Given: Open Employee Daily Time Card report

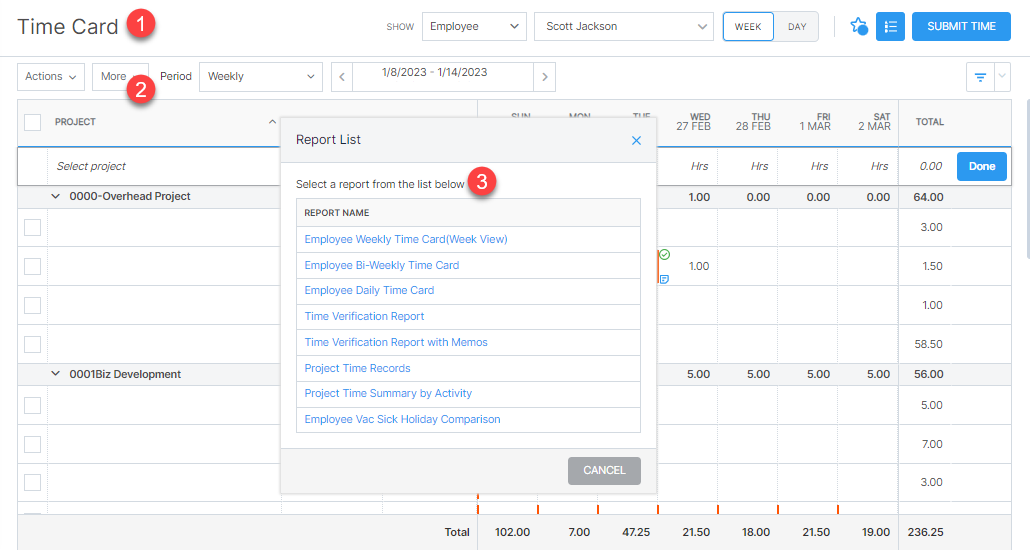Looking at the screenshot, I should (369, 290).
